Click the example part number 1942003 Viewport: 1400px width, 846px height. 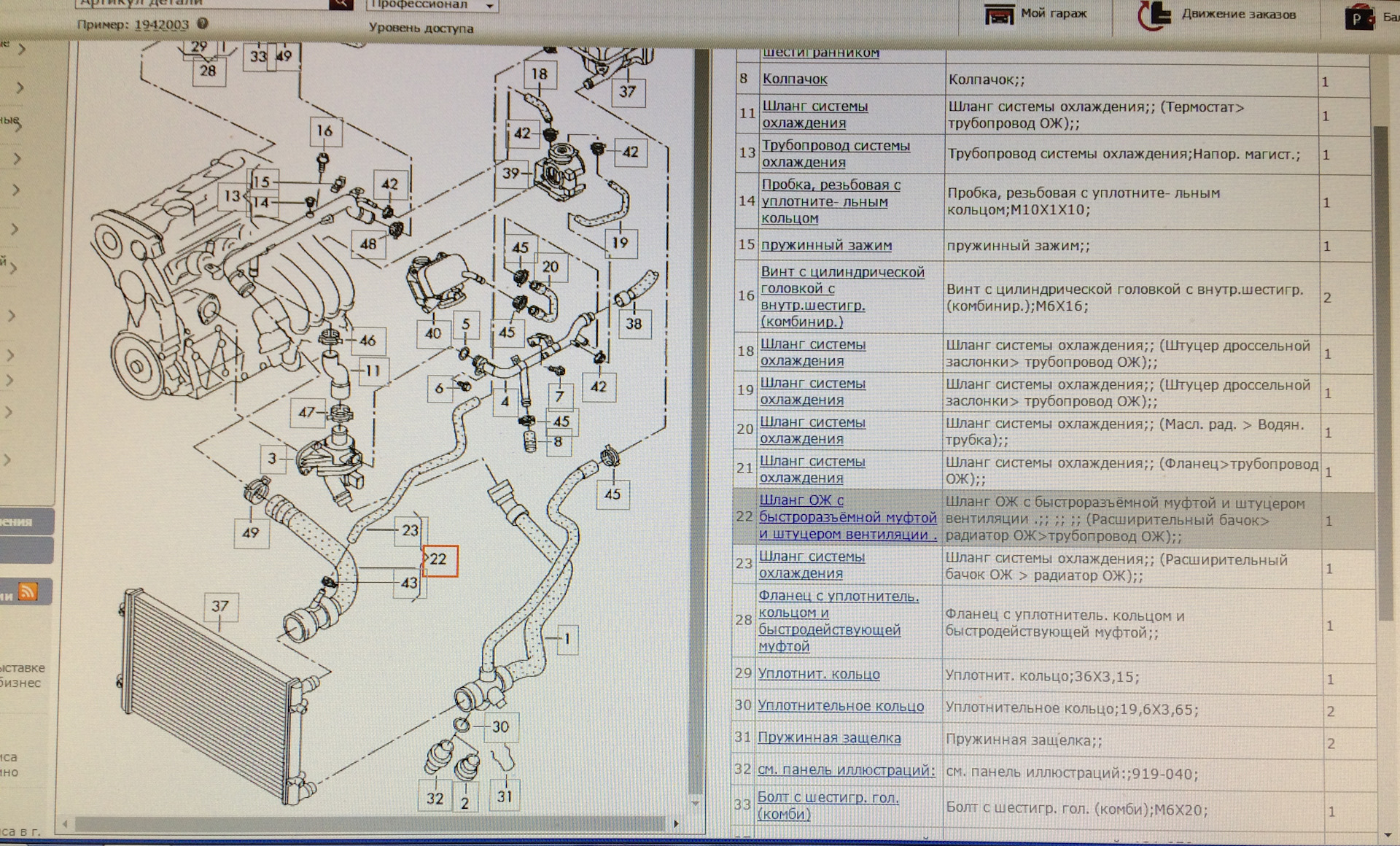point(161,24)
